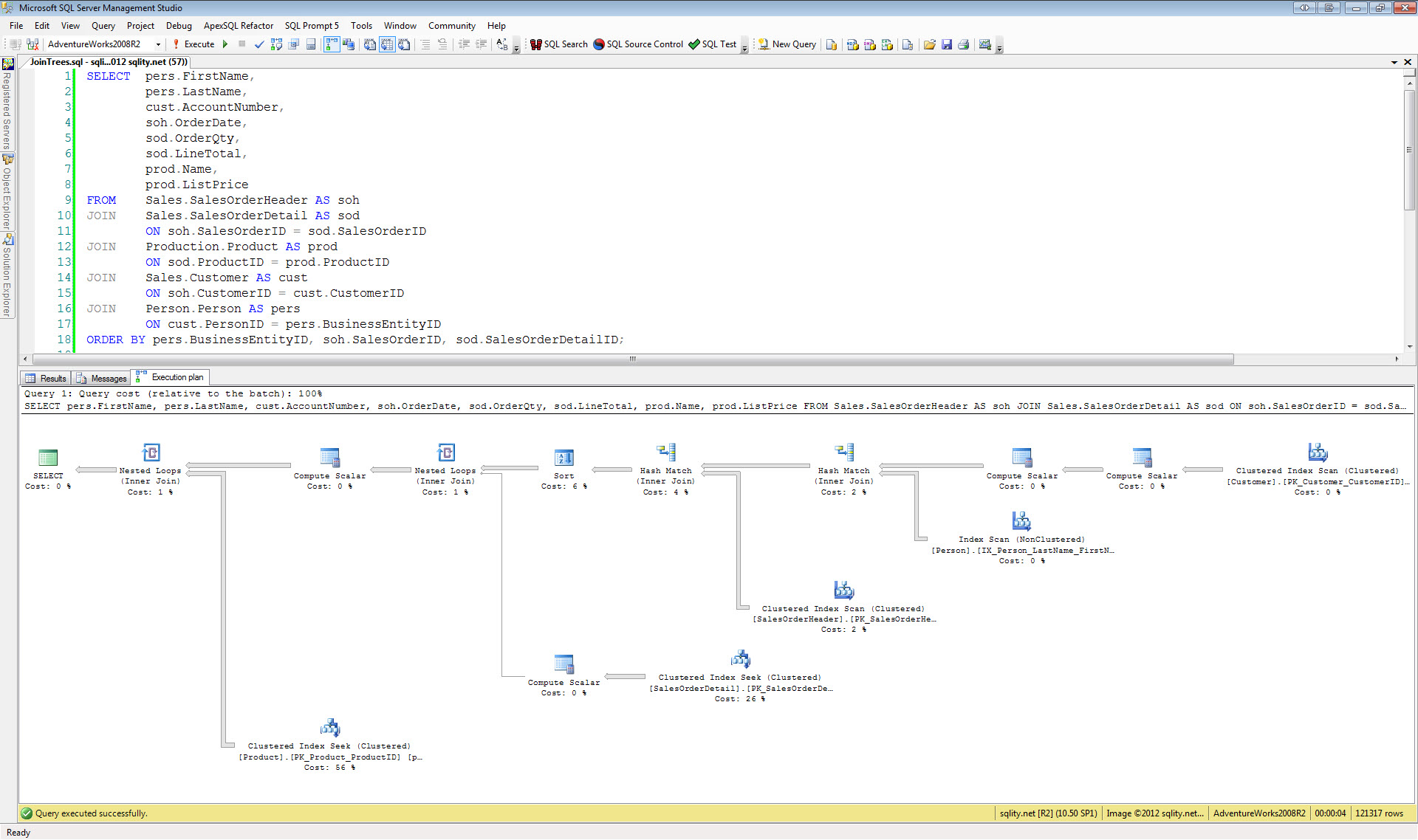This screenshot has height=840, width=1418.
Task: Click the New Query button
Action: pyautogui.click(x=787, y=44)
